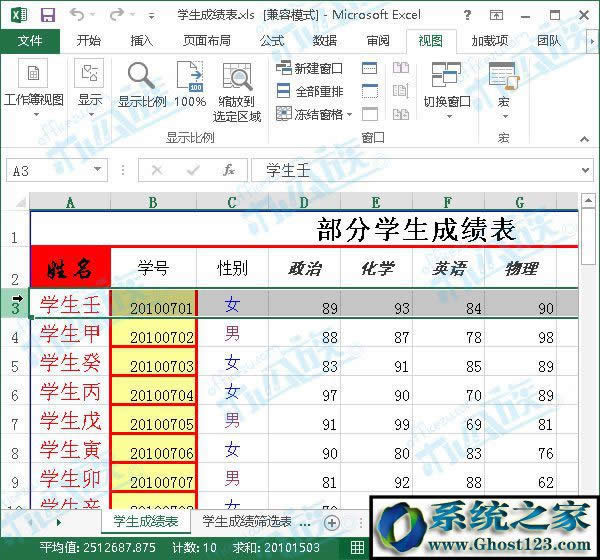Screen dimensions: 600x560
Task: Click cell containing student ID 20100703
Action: point(153,366)
